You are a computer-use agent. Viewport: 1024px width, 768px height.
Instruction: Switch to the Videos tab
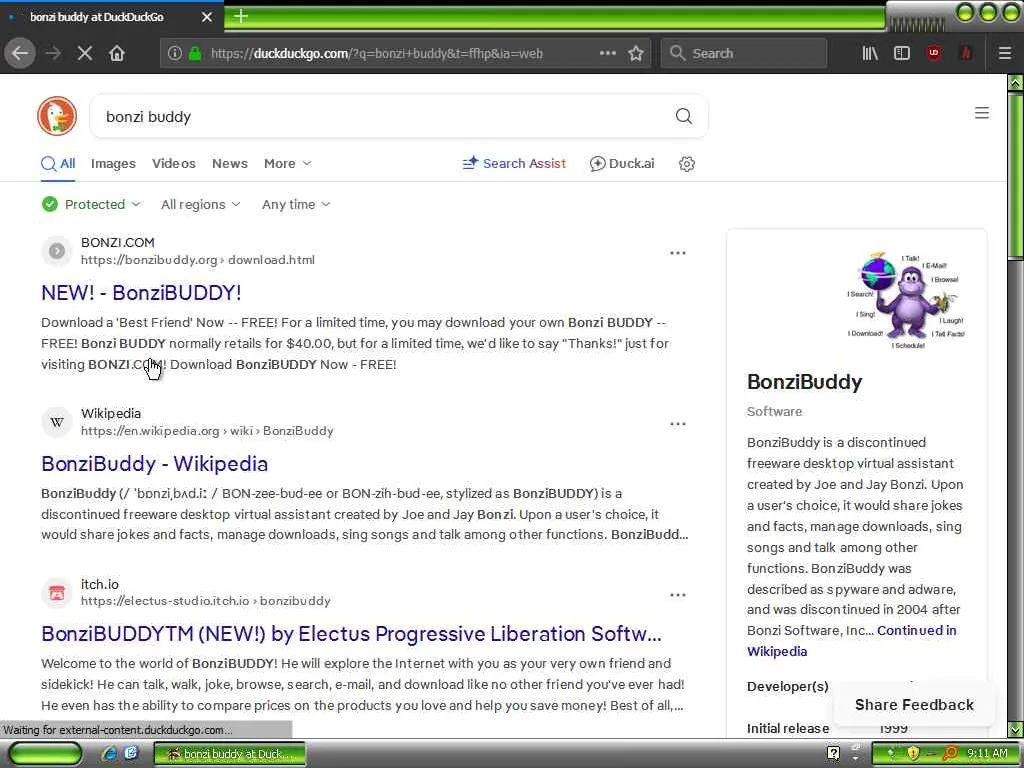(x=174, y=163)
